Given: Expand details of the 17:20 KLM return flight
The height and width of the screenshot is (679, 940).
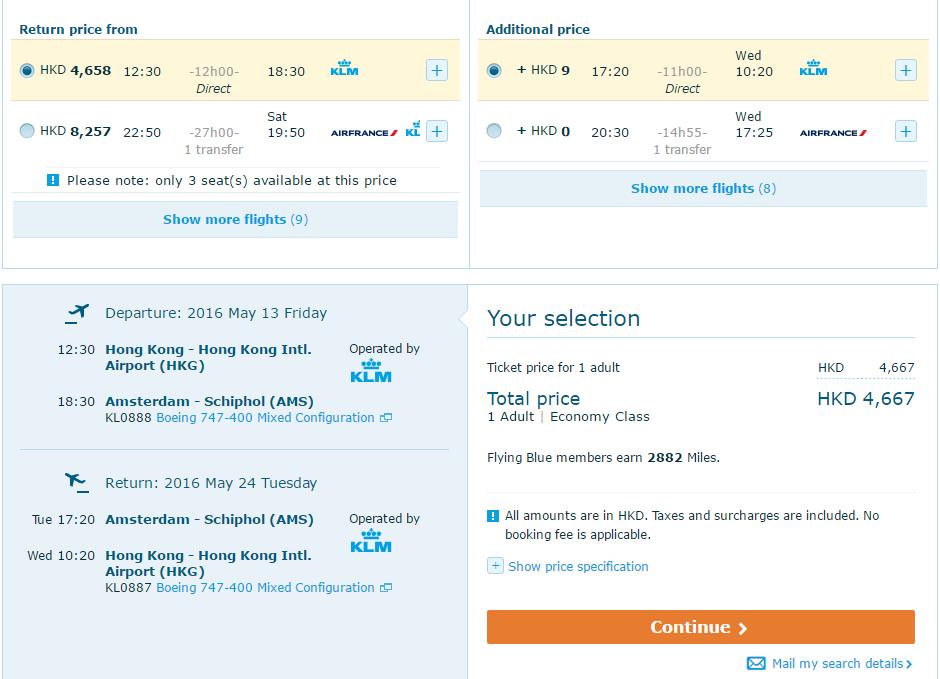Looking at the screenshot, I should click(x=905, y=70).
